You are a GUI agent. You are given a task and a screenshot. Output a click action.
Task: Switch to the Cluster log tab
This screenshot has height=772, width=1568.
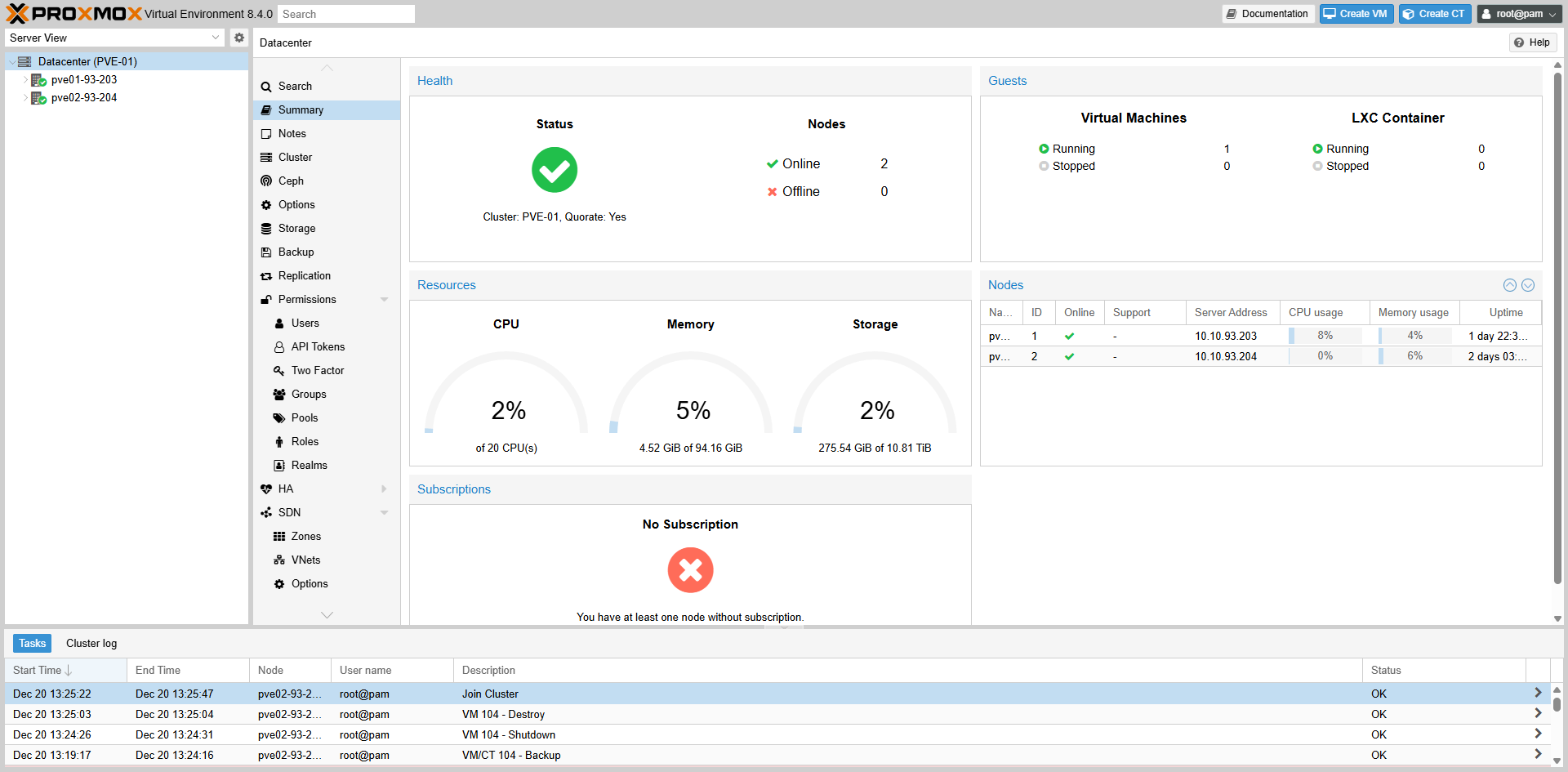pyautogui.click(x=91, y=644)
